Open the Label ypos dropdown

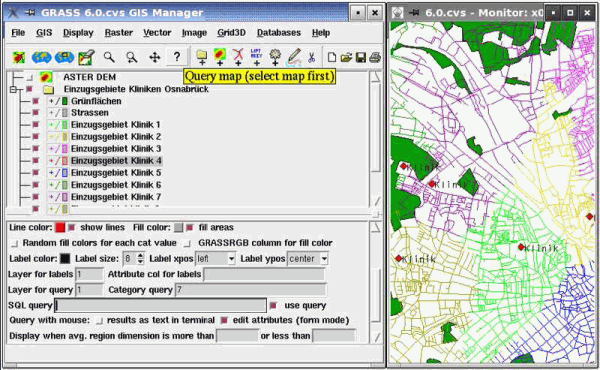[x=324, y=259]
